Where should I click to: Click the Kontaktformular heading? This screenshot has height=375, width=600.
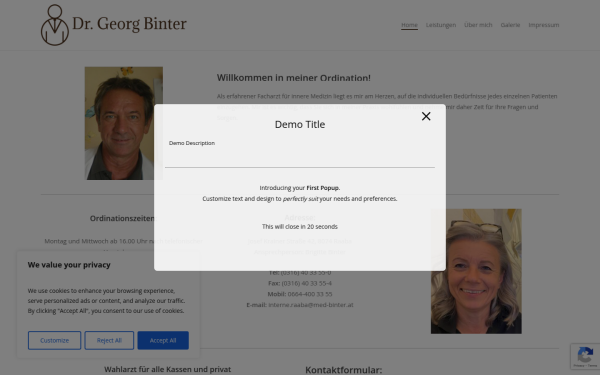(344, 370)
